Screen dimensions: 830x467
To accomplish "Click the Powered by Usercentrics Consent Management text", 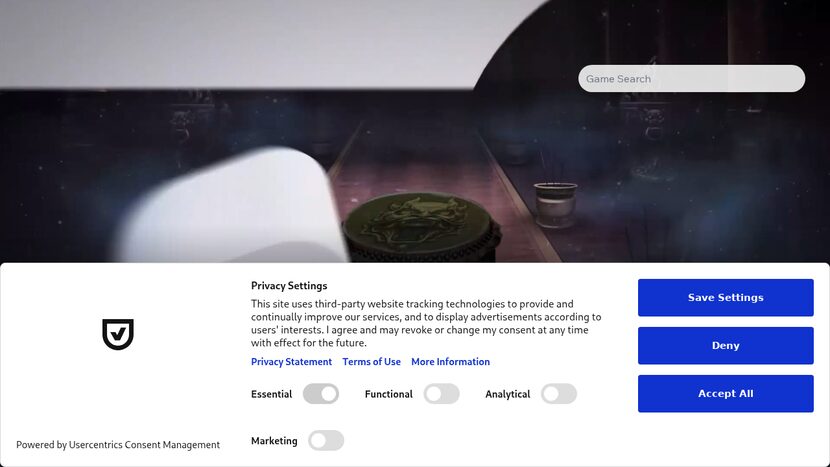I will click(118, 445).
